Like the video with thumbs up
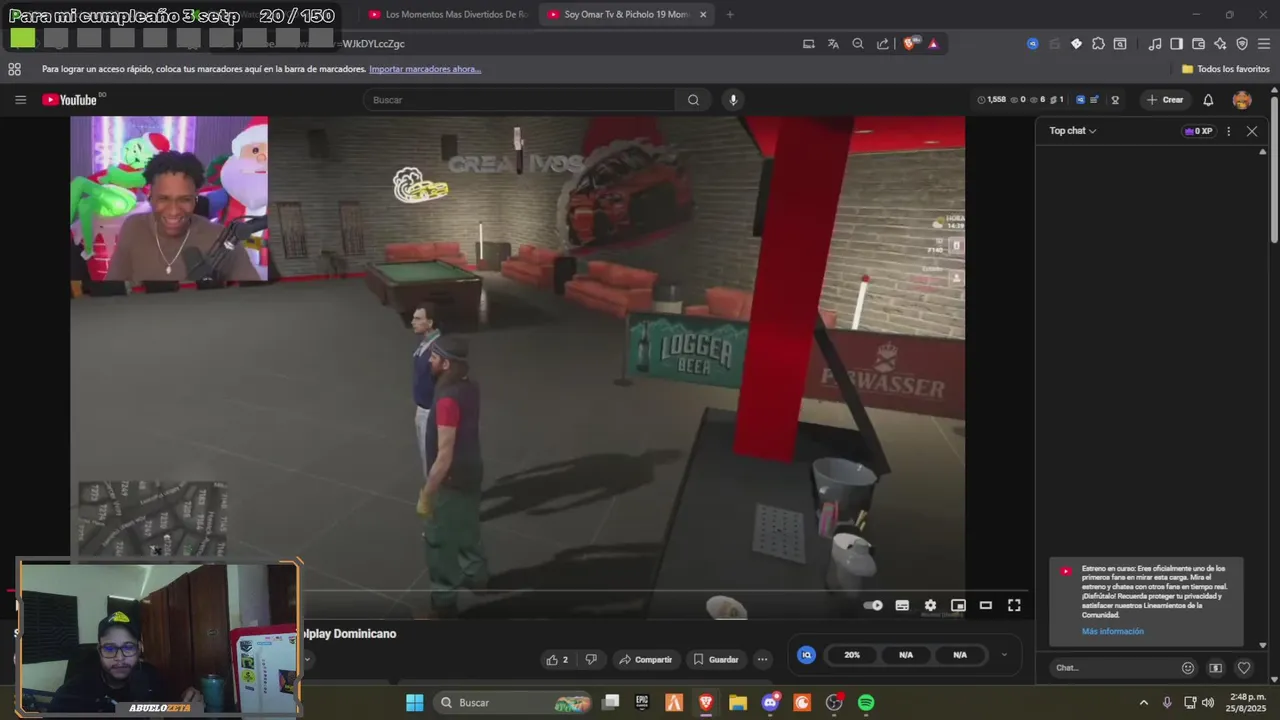The height and width of the screenshot is (720, 1280). pyautogui.click(x=557, y=659)
